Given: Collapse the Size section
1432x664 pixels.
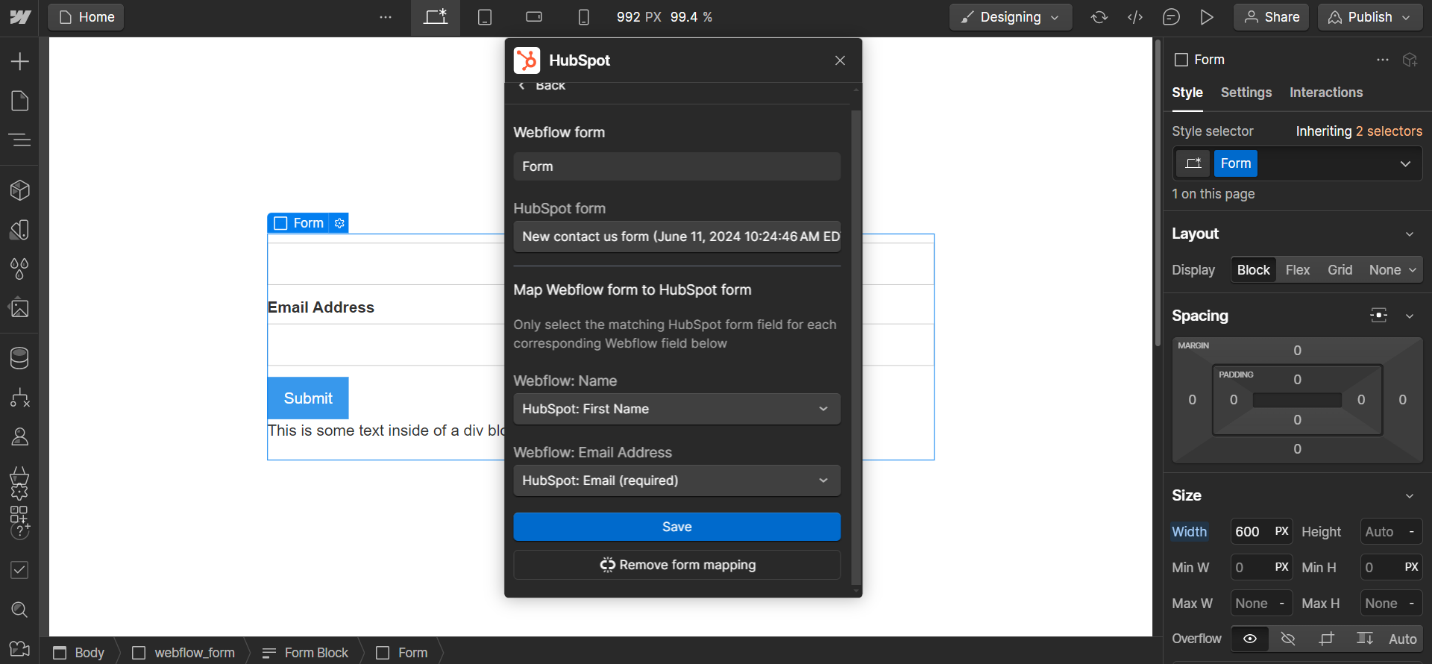Looking at the screenshot, I should point(1409,496).
